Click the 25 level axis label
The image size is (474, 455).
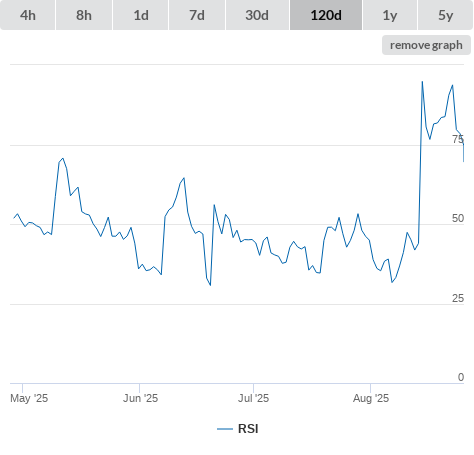[458, 298]
